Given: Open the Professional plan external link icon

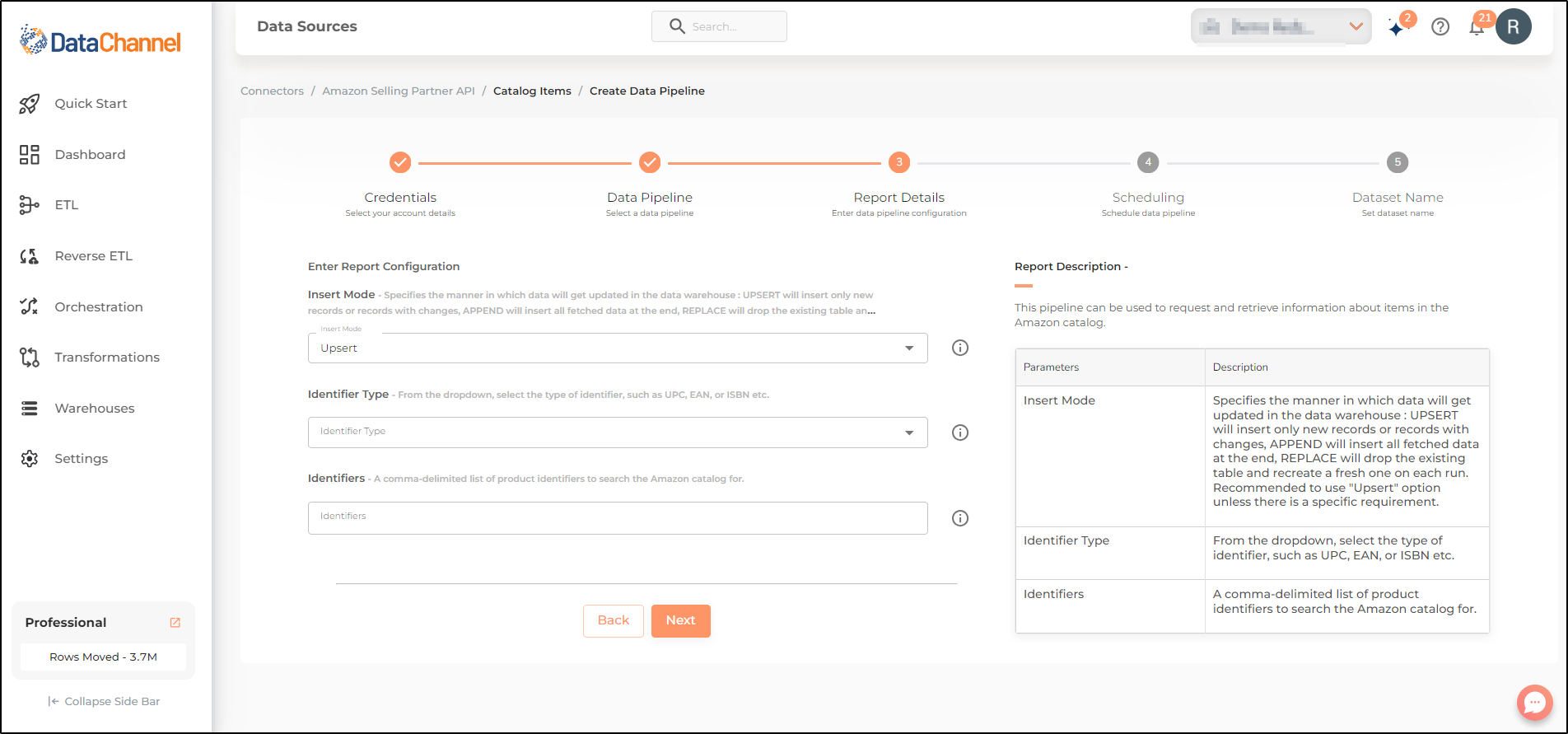Looking at the screenshot, I should 175,623.
